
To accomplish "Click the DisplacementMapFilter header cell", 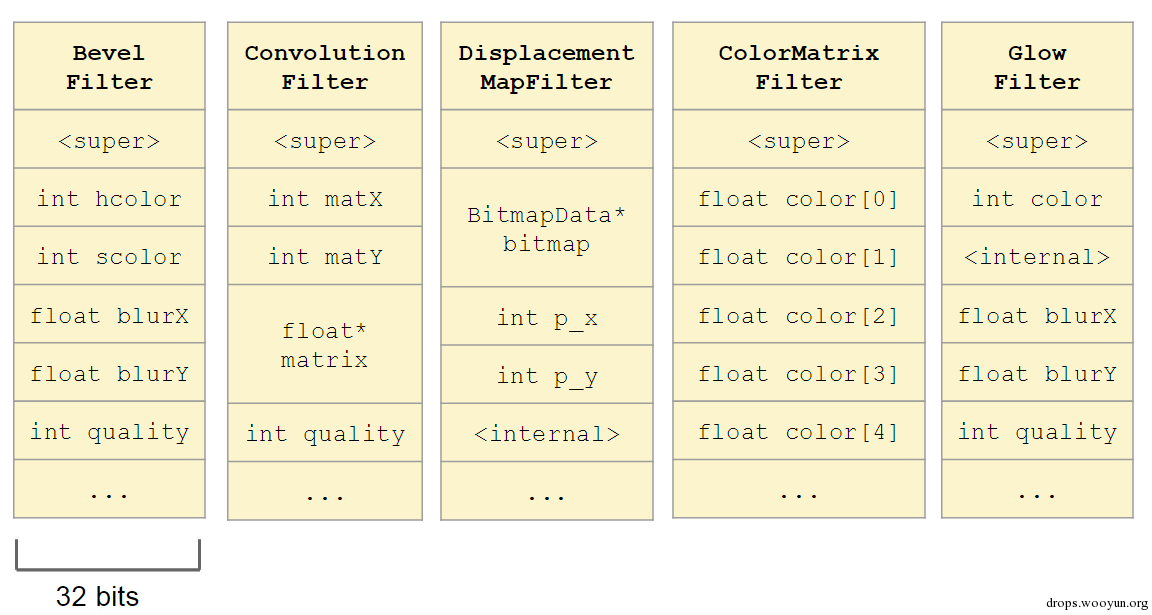I will pos(547,66).
